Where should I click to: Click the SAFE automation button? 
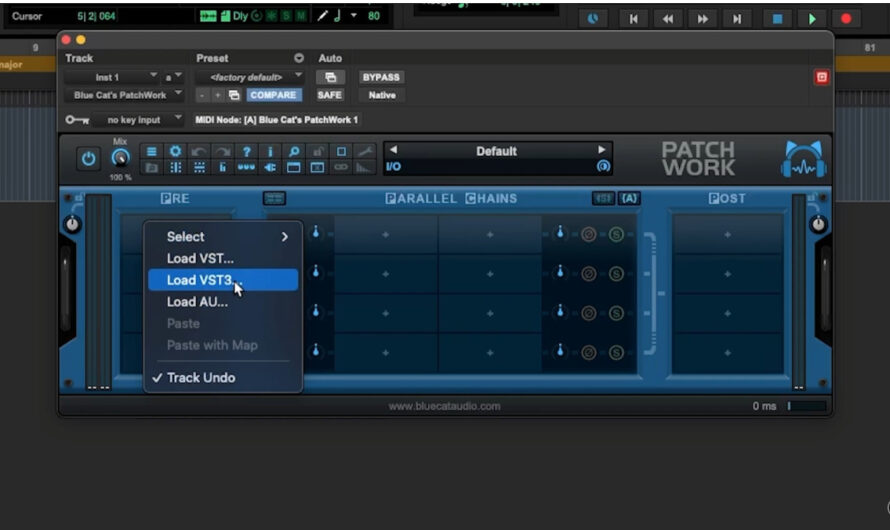coord(329,95)
